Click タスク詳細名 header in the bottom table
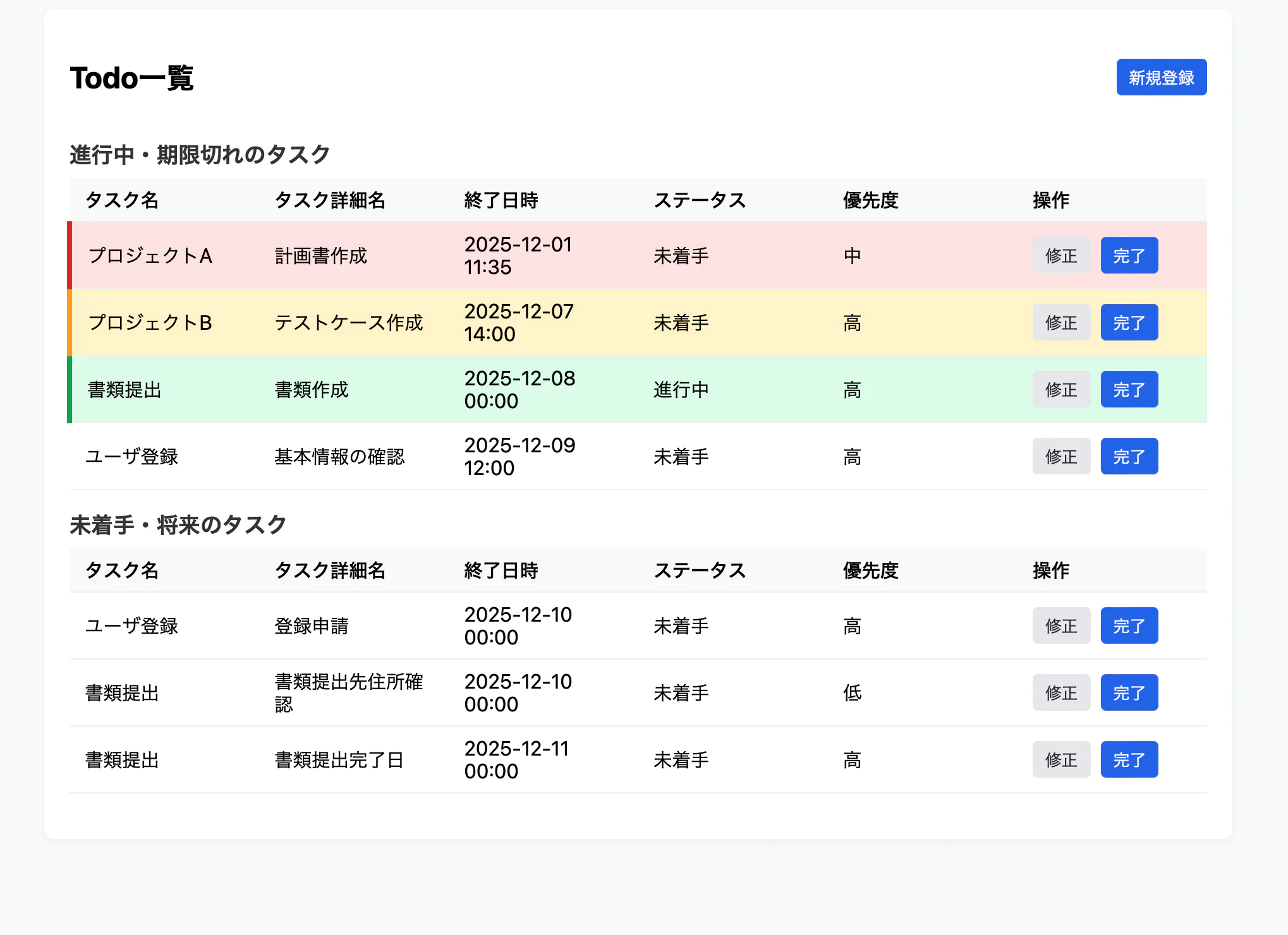1288x935 pixels. [x=330, y=570]
